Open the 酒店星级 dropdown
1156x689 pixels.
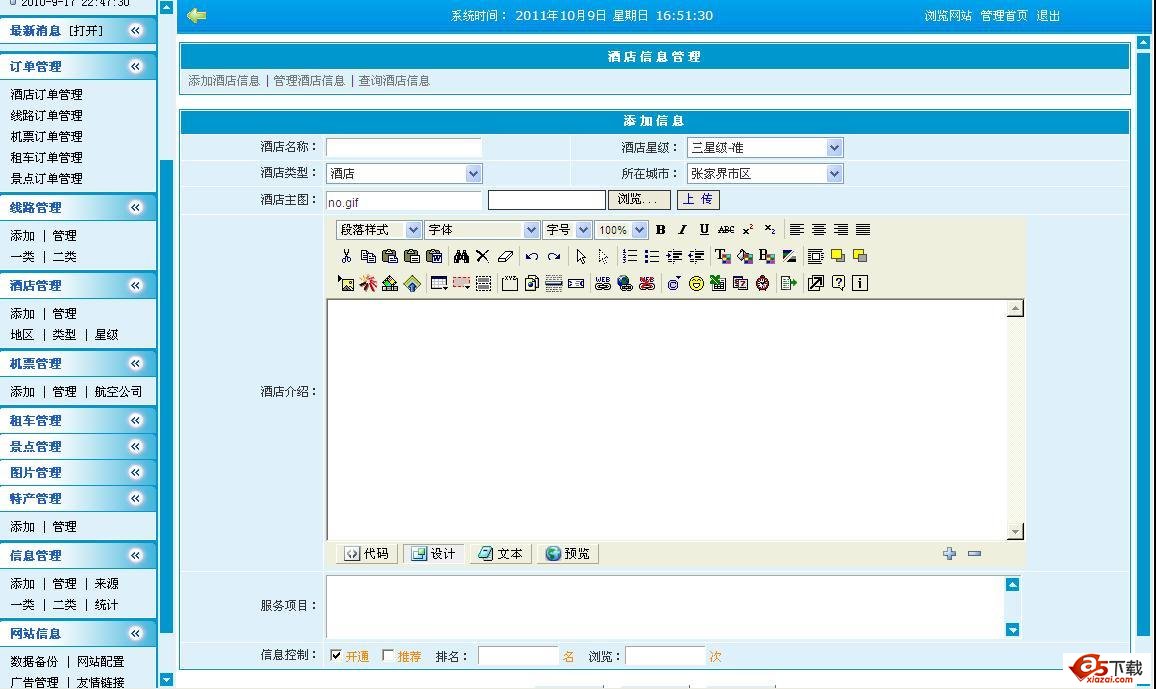(835, 148)
